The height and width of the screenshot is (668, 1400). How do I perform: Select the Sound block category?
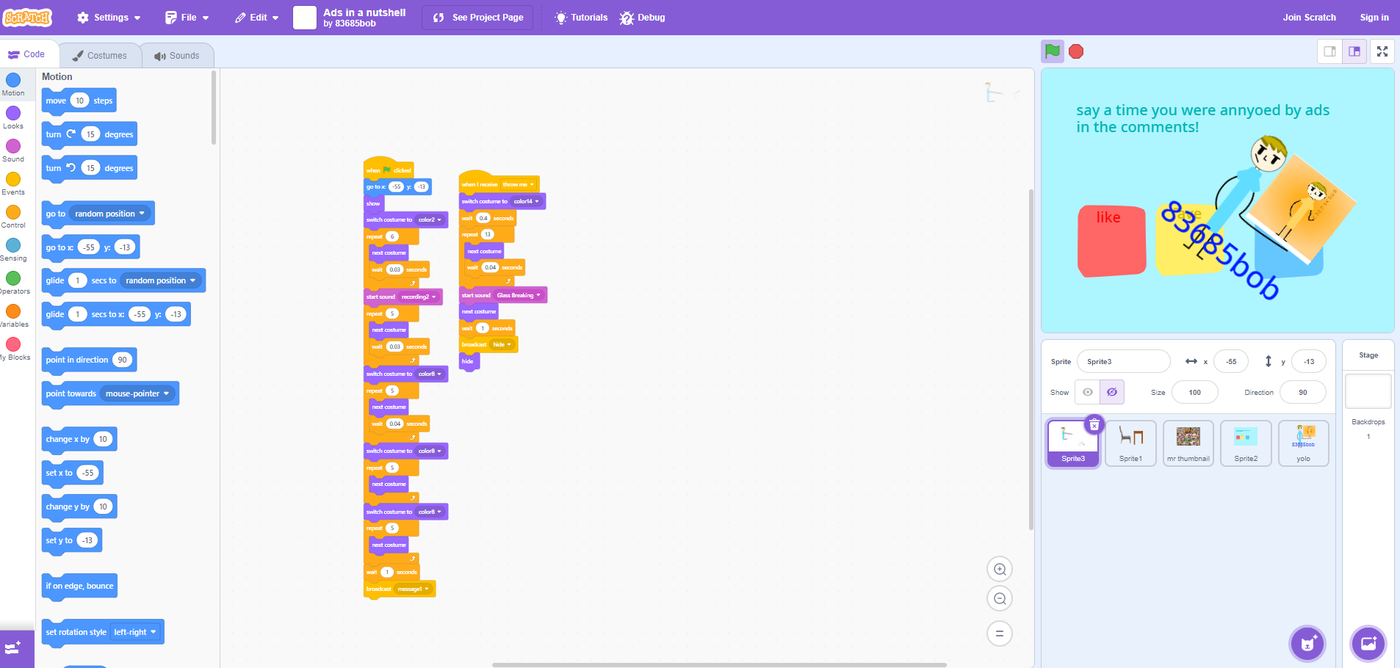13,150
